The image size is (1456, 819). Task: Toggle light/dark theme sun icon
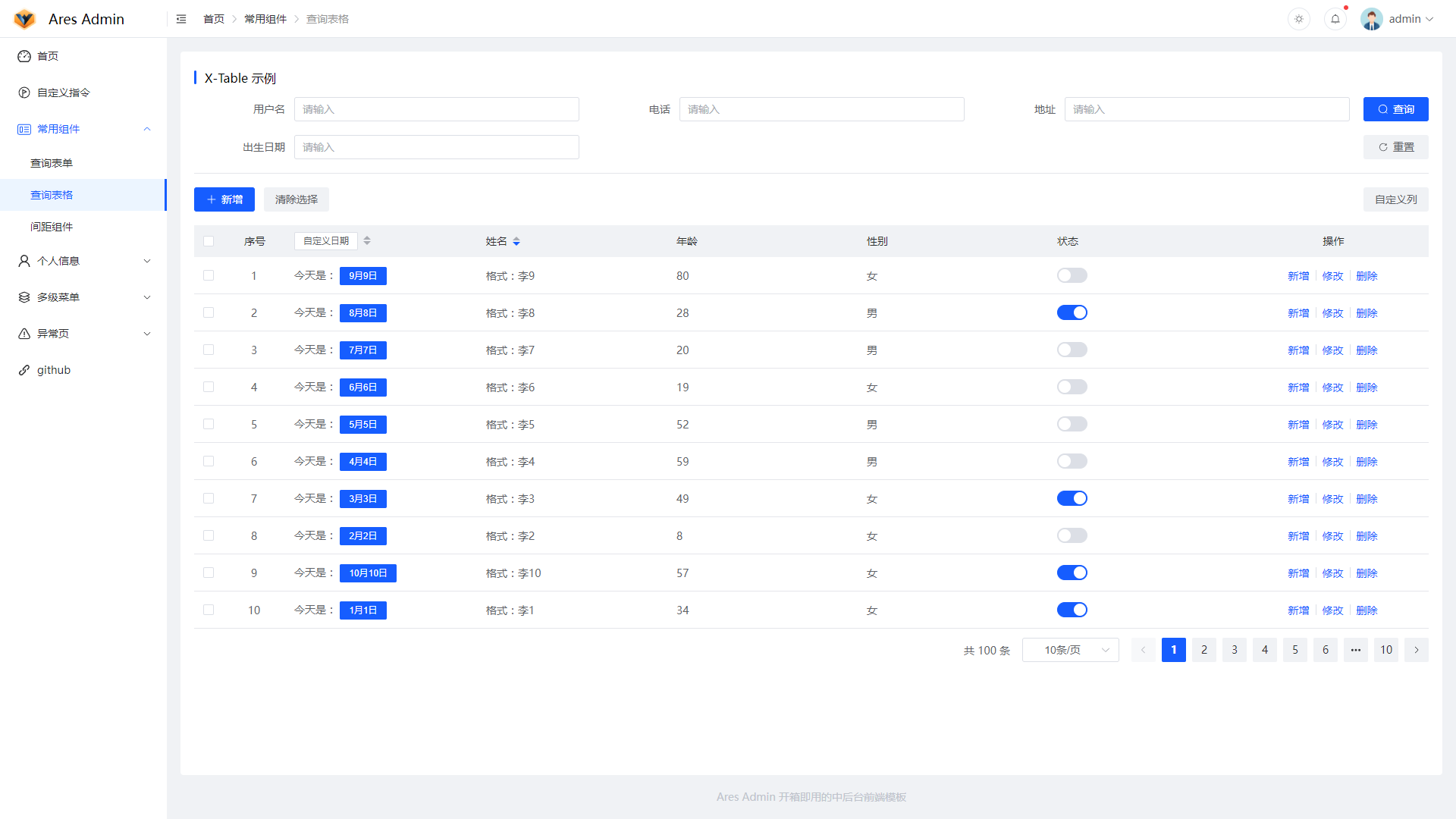pos(1299,19)
